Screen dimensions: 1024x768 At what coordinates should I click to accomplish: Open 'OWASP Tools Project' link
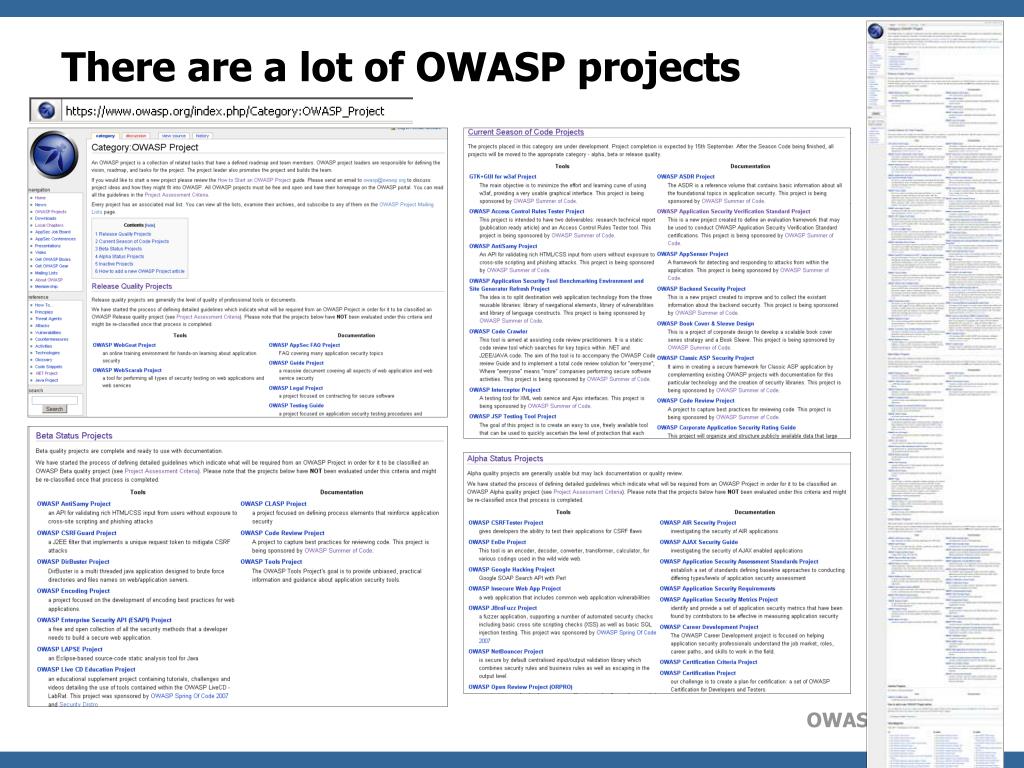point(271,562)
